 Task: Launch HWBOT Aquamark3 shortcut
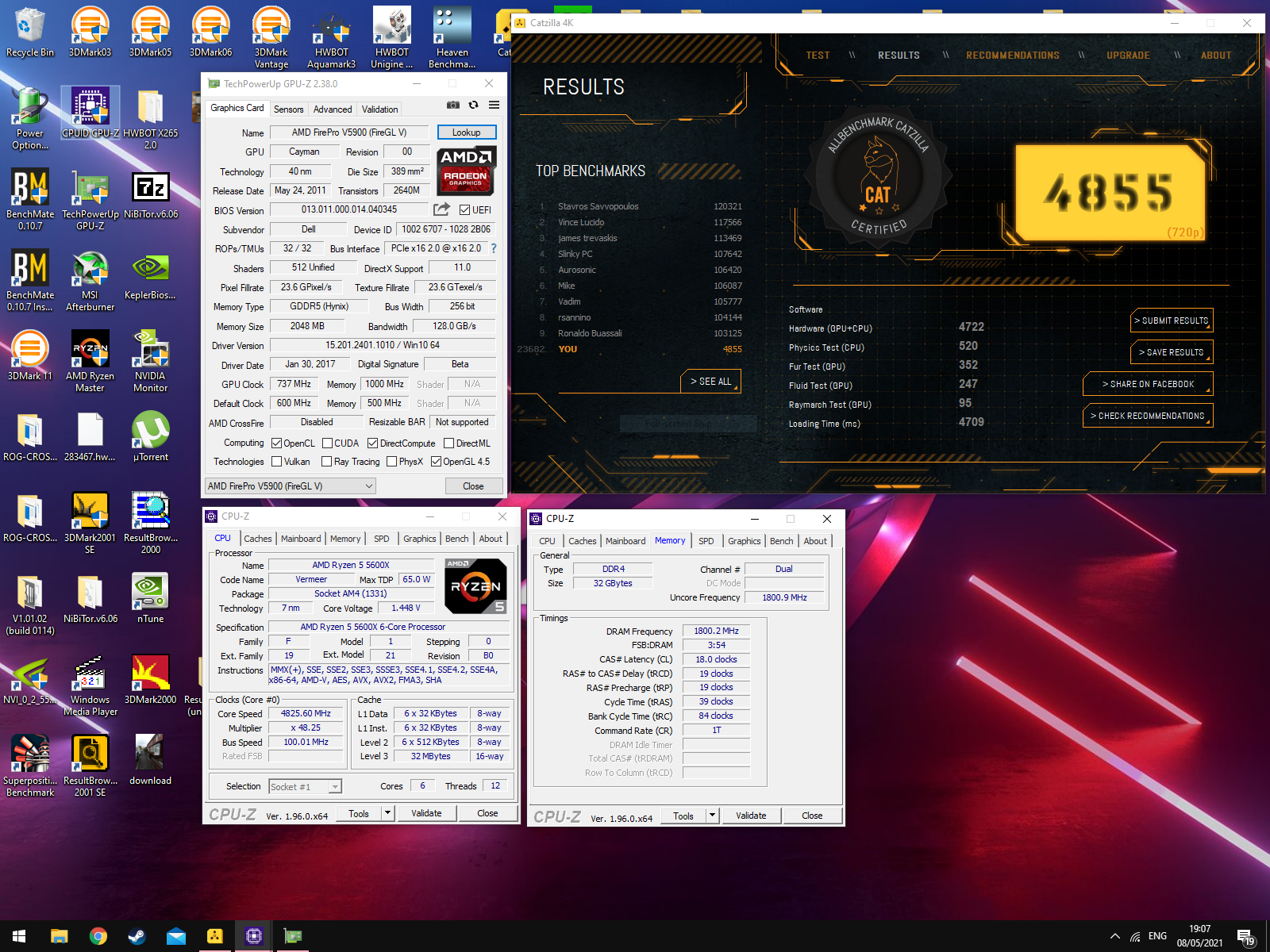[x=332, y=38]
